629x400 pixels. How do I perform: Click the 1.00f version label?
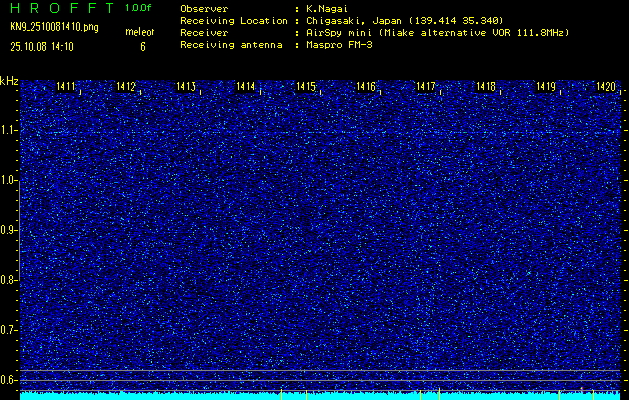click(139, 8)
